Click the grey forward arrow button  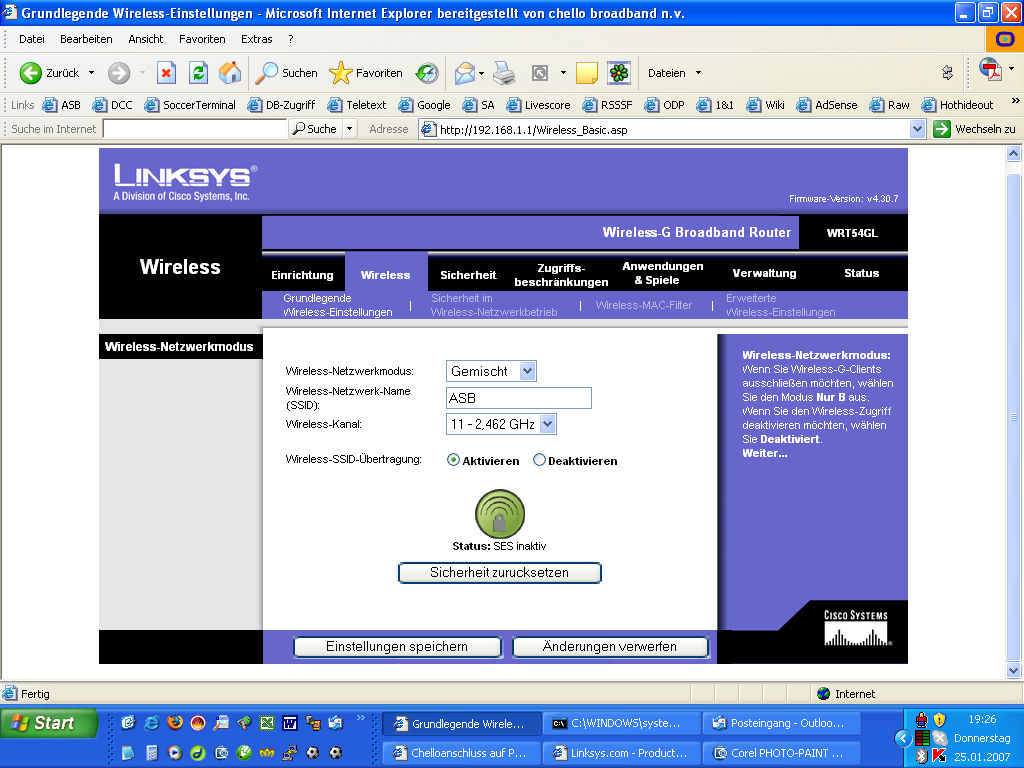point(119,73)
